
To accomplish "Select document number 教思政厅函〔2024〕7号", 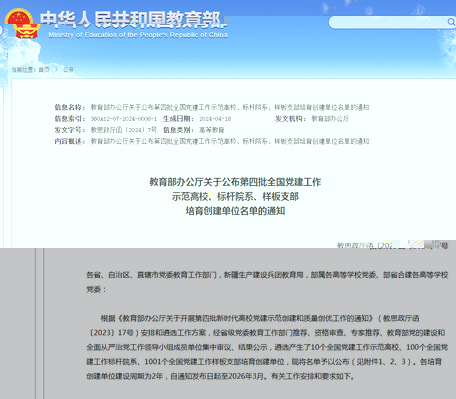I will click(124, 130).
